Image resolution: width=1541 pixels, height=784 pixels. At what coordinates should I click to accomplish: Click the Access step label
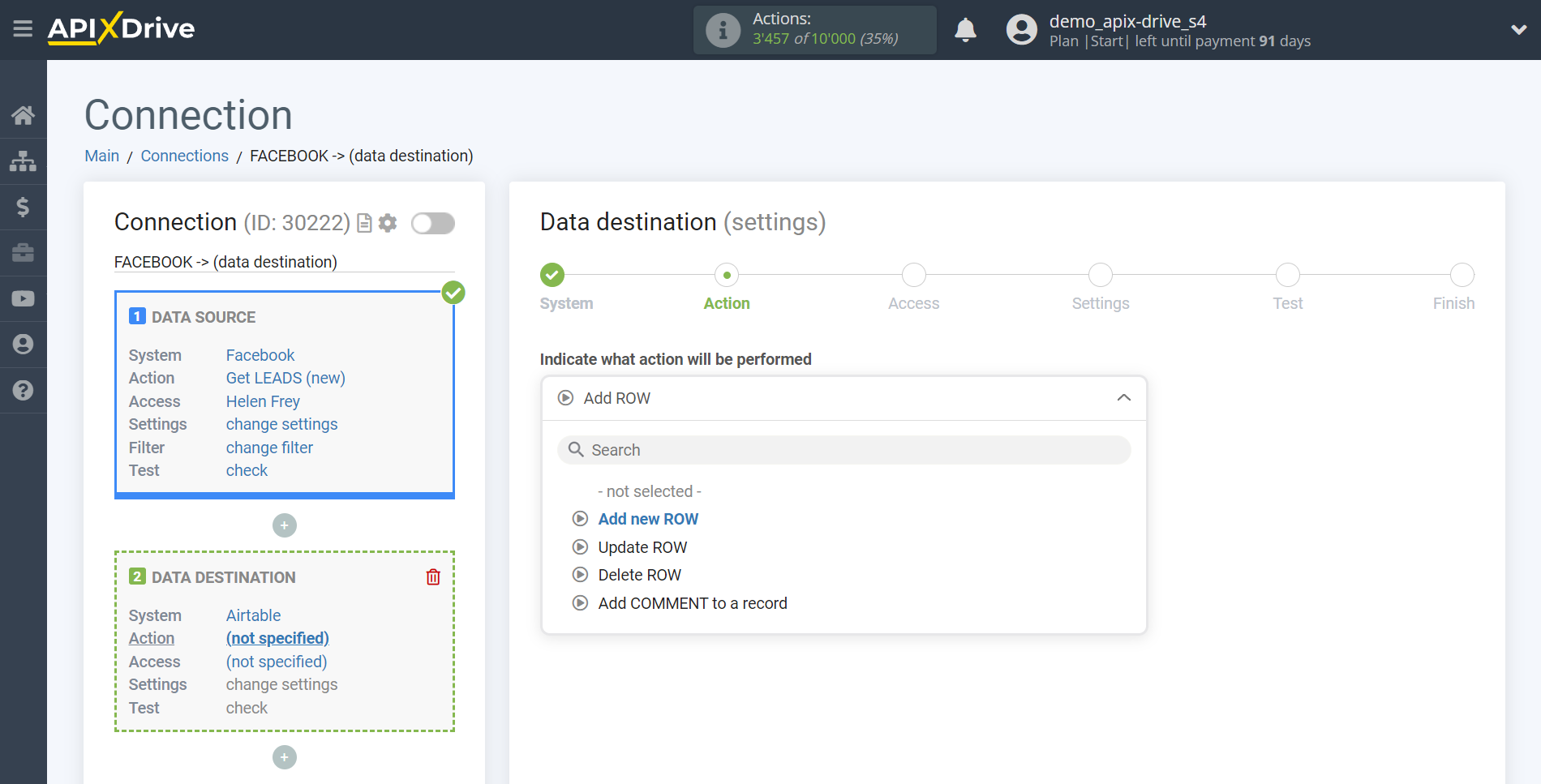(x=913, y=303)
